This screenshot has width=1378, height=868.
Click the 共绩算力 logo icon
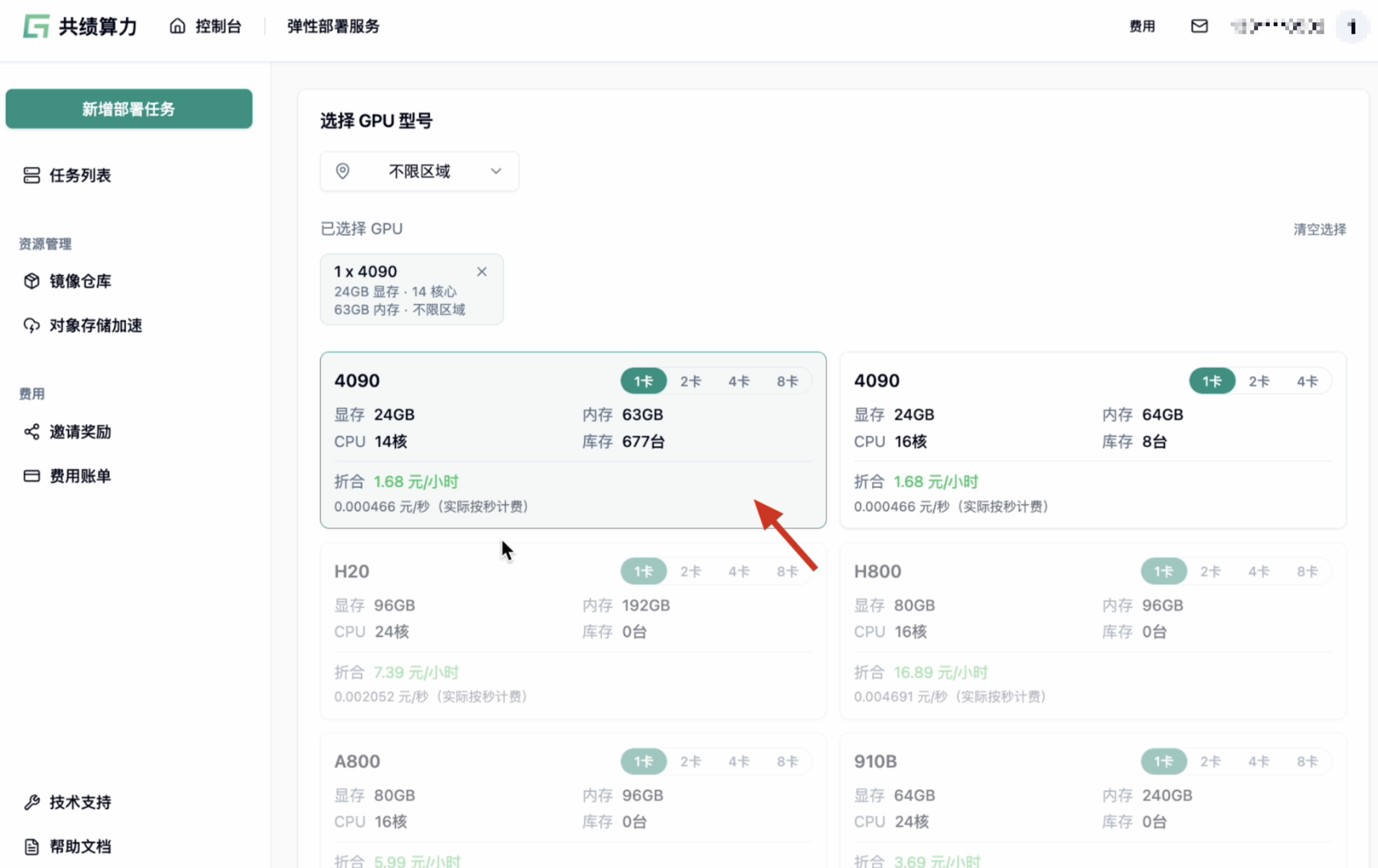tap(36, 26)
